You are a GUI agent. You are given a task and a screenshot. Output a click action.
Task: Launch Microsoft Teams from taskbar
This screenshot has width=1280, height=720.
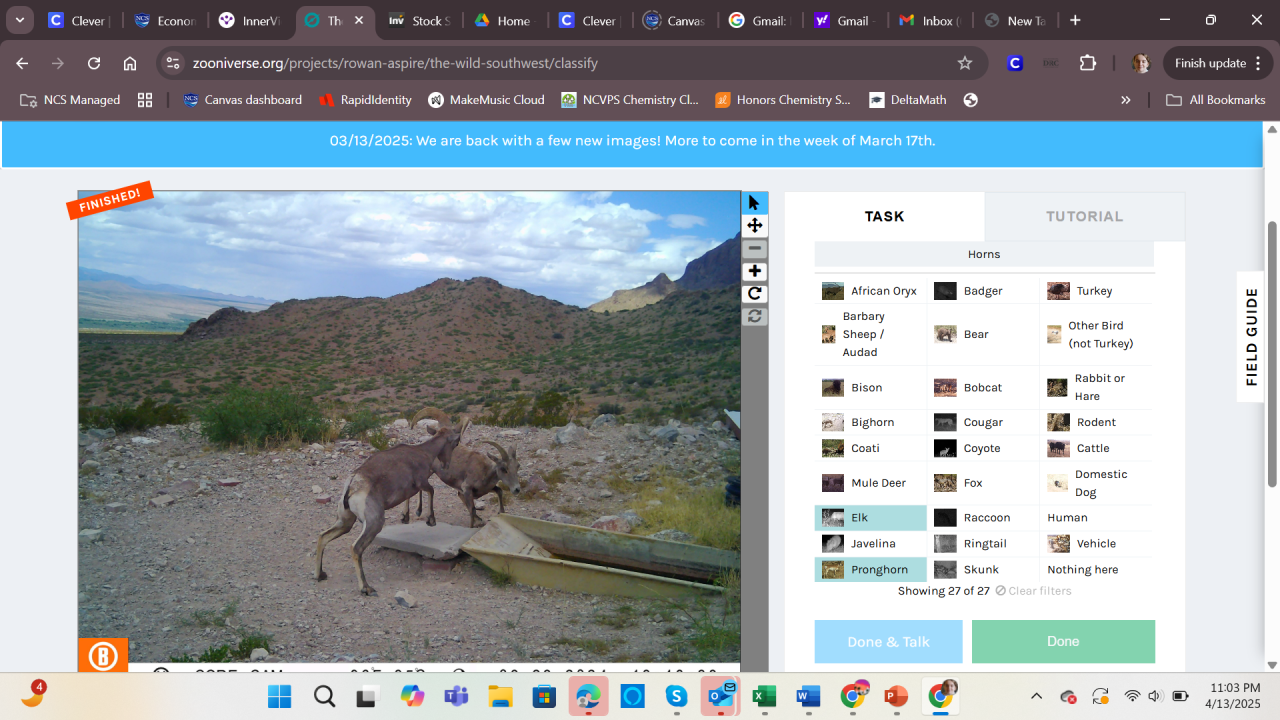click(456, 696)
